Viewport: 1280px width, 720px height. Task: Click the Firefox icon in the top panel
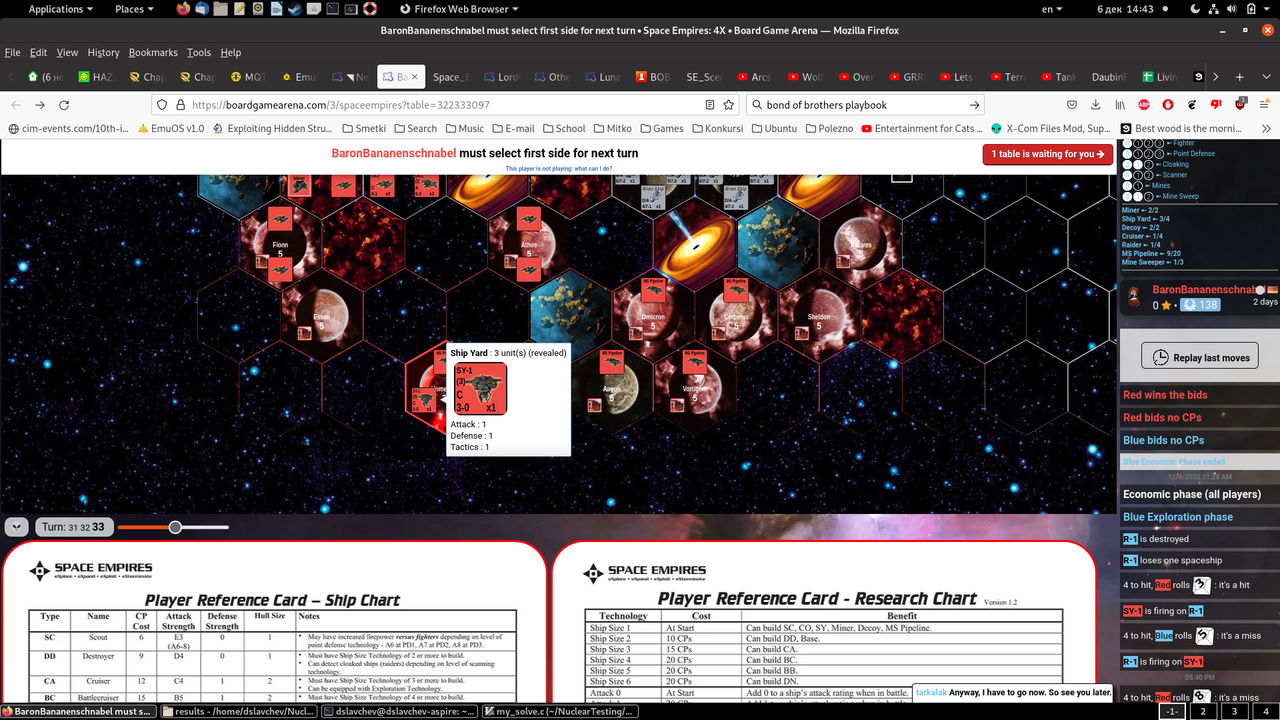pyautogui.click(x=182, y=9)
